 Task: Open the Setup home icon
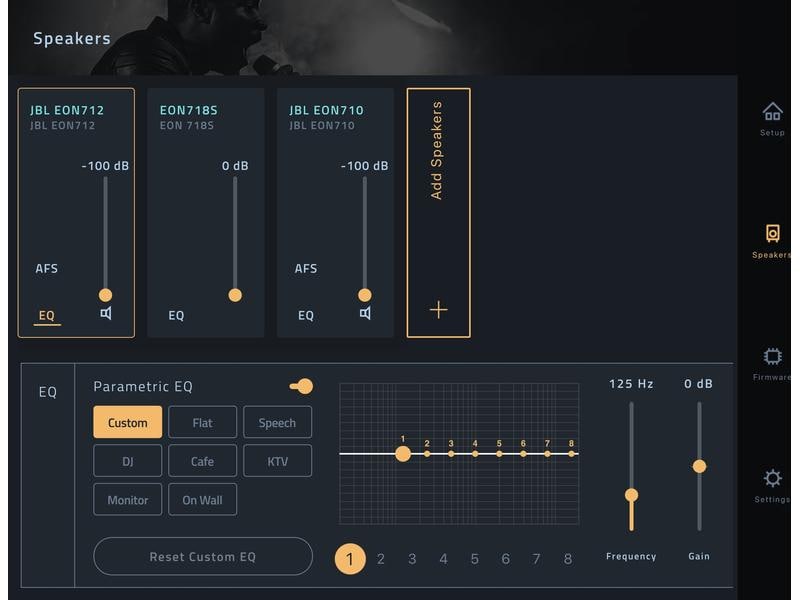[772, 111]
